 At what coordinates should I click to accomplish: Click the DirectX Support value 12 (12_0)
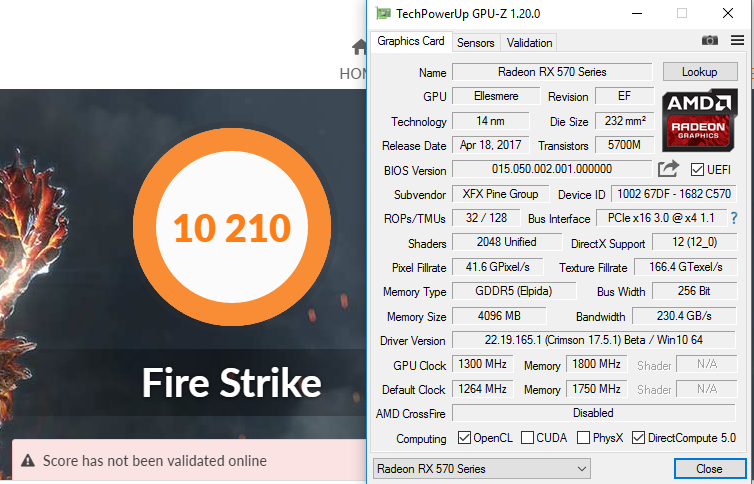[x=694, y=242]
